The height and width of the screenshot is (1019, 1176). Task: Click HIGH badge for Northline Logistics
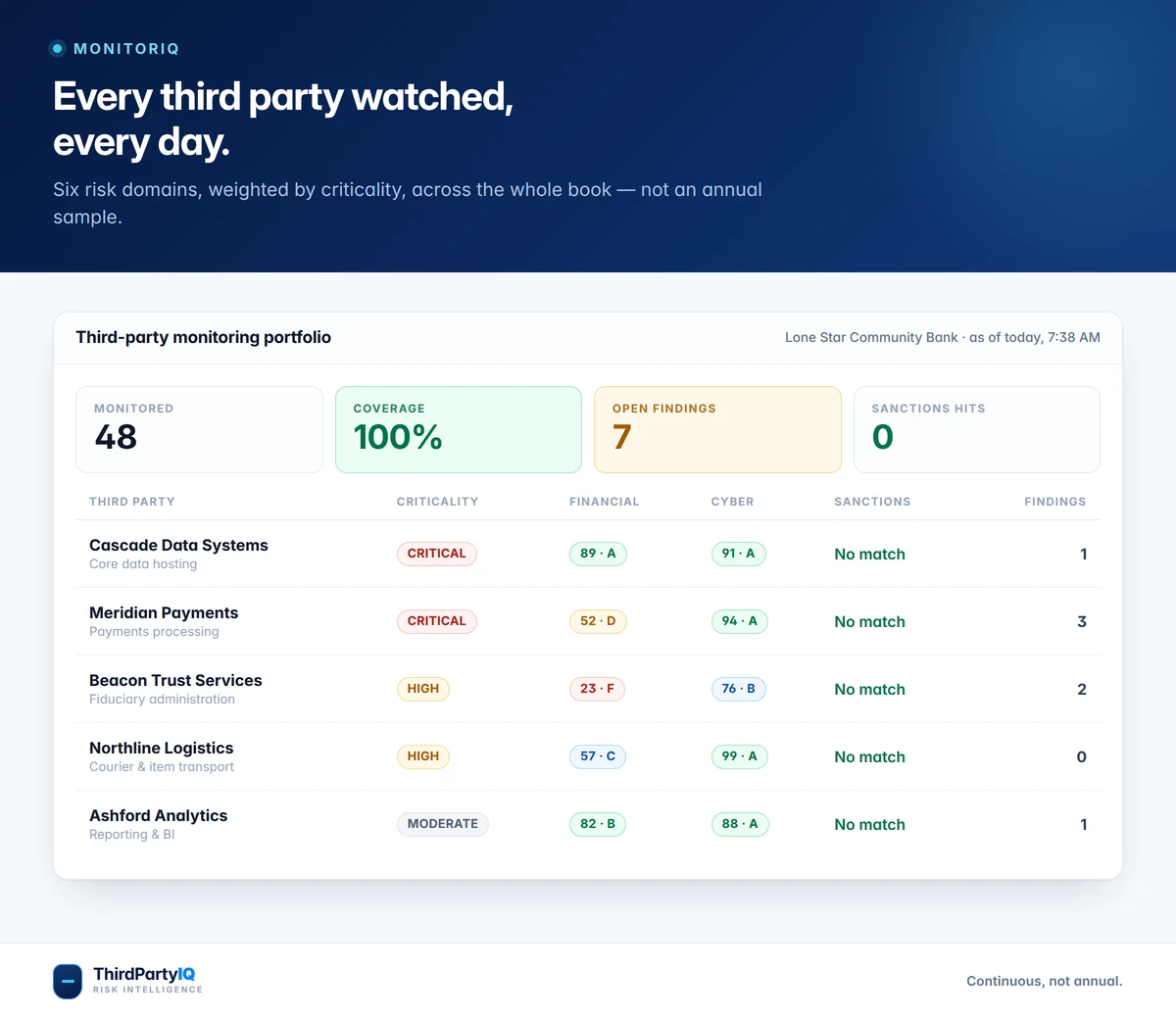point(423,756)
